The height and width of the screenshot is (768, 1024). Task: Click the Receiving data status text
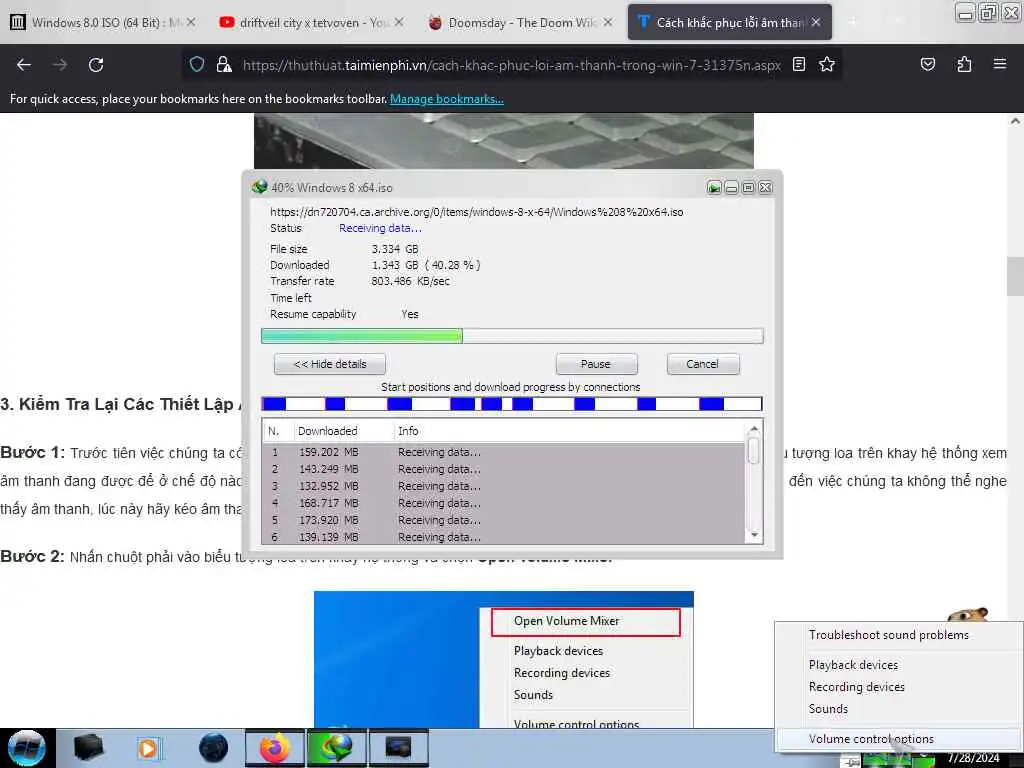point(380,229)
